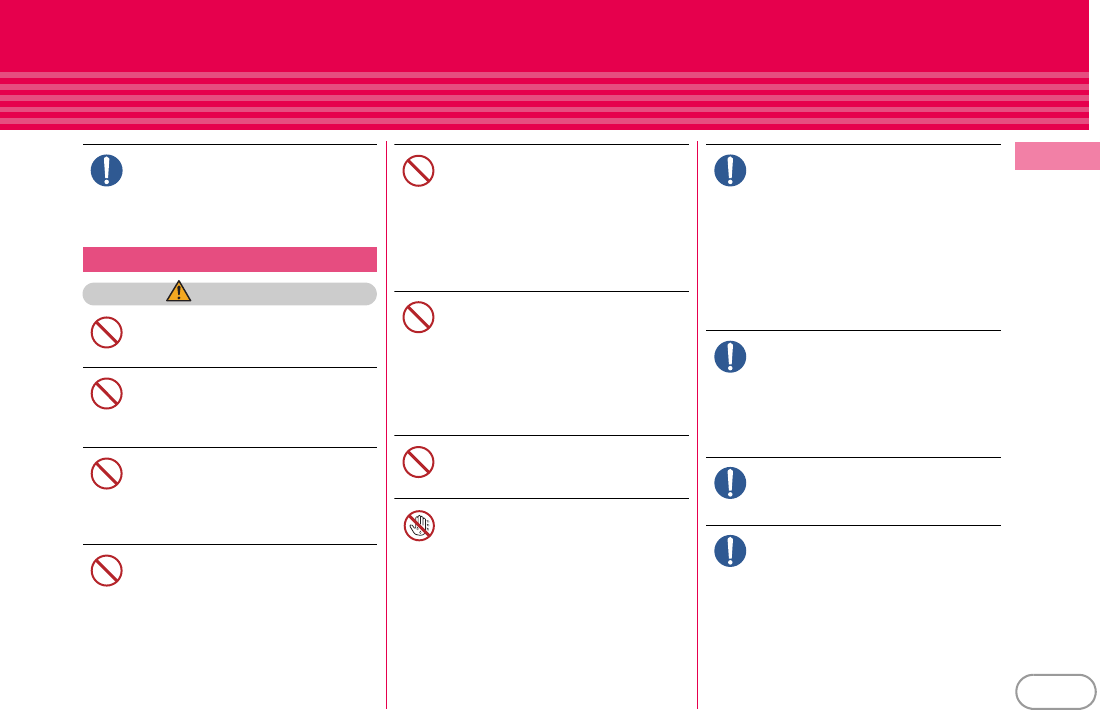Select the no-wet-hands prohibition icon

click(x=419, y=525)
